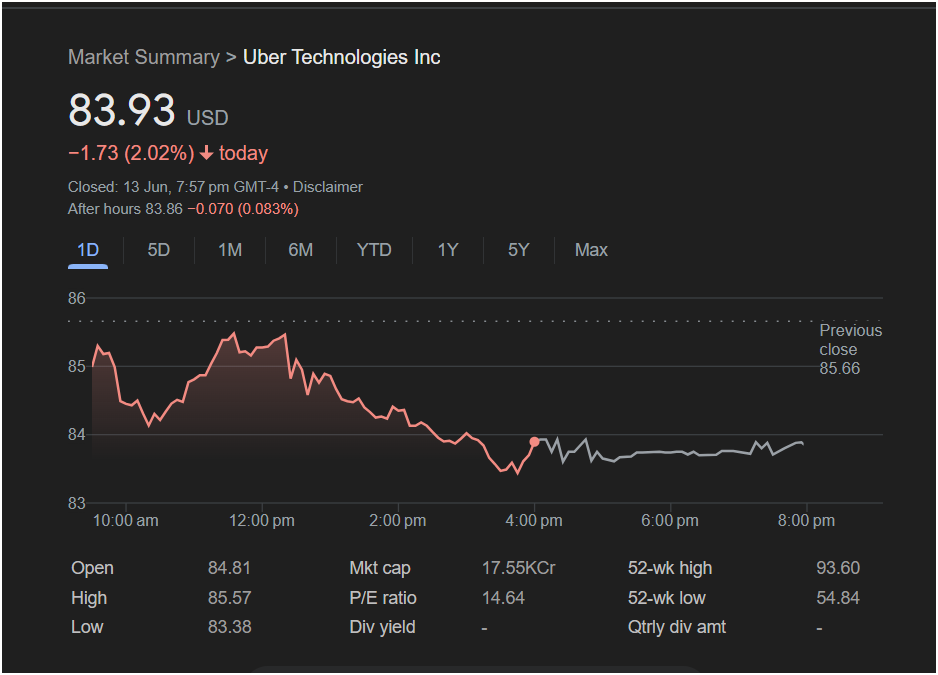Screen dimensions: 938x675
Task: Click the Mkt cap label
Action: tap(380, 568)
